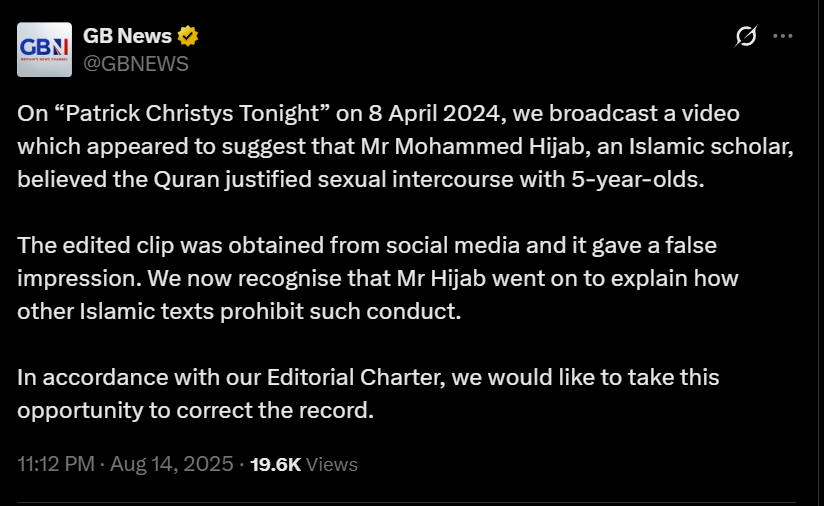Click the Views label
The image size is (824, 506).
(x=331, y=464)
